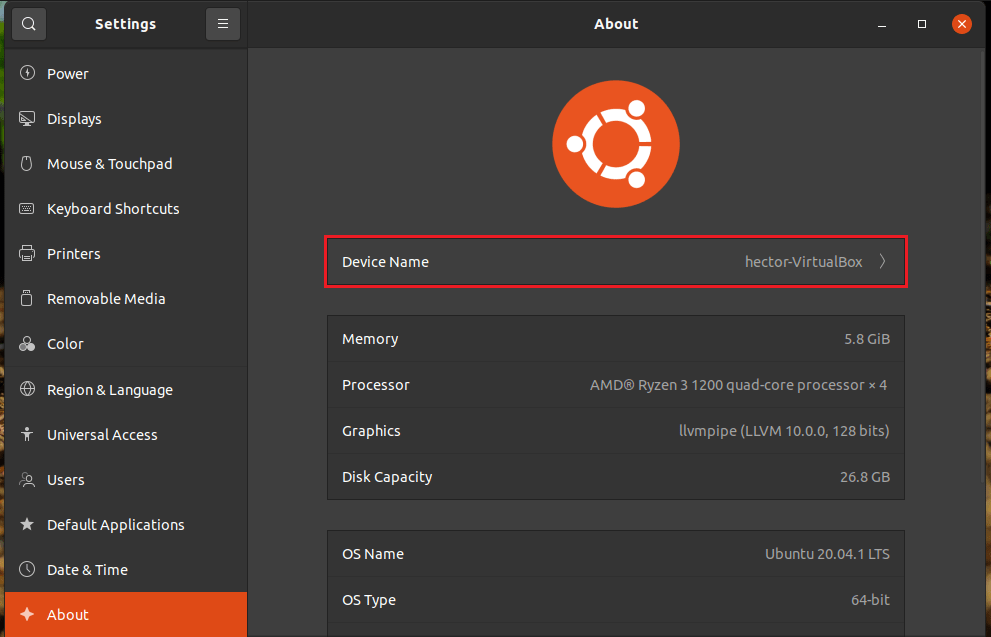Select Date & Time settings
The width and height of the screenshot is (991, 637).
point(27,569)
